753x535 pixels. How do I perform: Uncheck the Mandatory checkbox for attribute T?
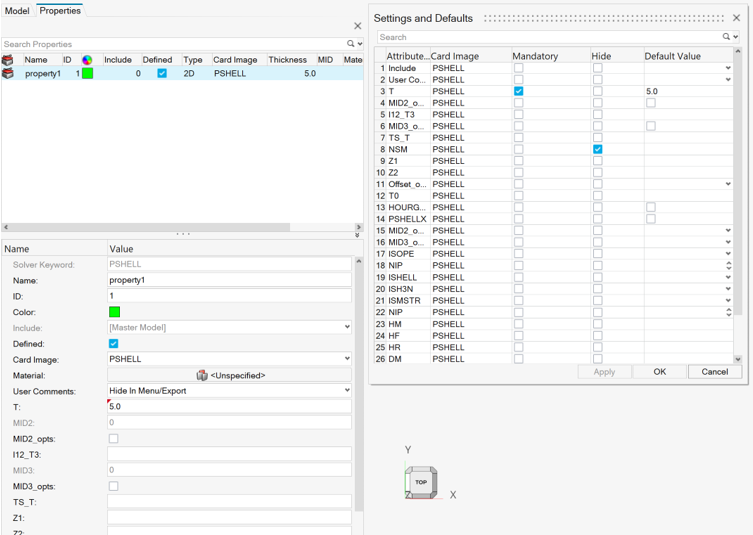pos(518,91)
